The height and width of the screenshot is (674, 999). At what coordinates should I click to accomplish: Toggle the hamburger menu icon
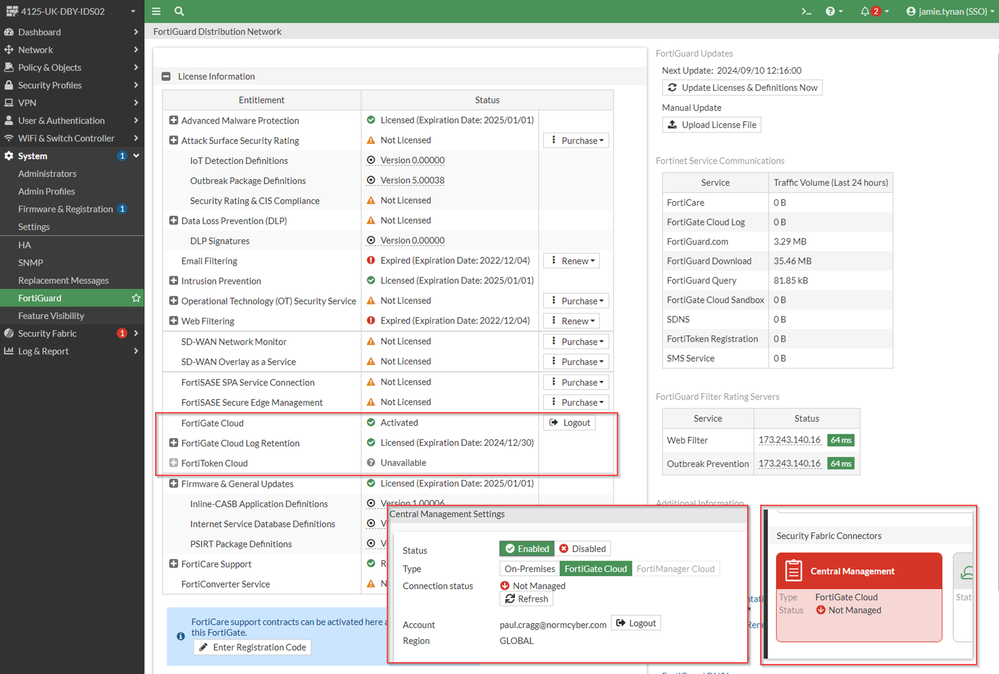click(156, 11)
